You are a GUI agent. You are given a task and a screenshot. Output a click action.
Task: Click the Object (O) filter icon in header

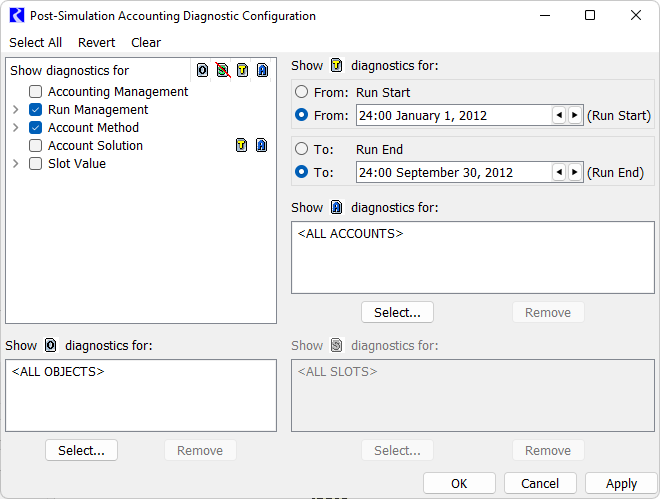coord(202,70)
